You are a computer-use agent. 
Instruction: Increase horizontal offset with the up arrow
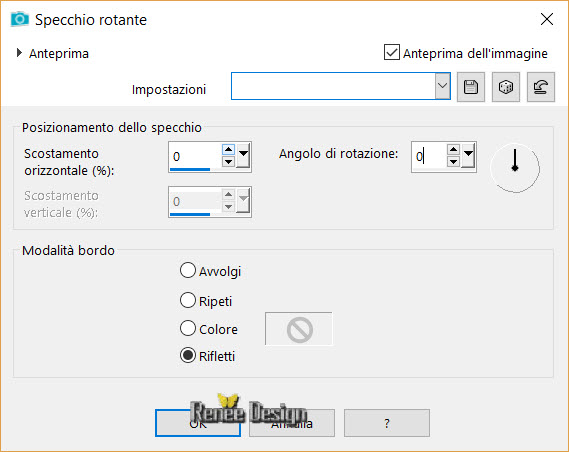pyautogui.click(x=228, y=149)
